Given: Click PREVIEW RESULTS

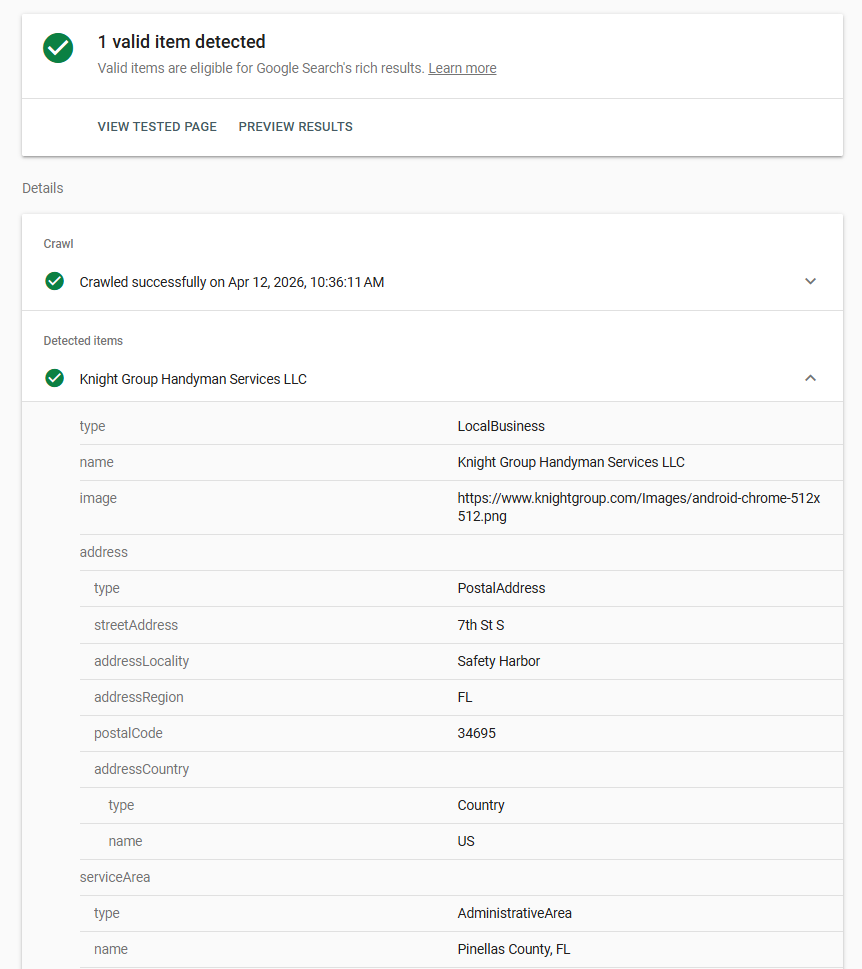Looking at the screenshot, I should coord(295,126).
